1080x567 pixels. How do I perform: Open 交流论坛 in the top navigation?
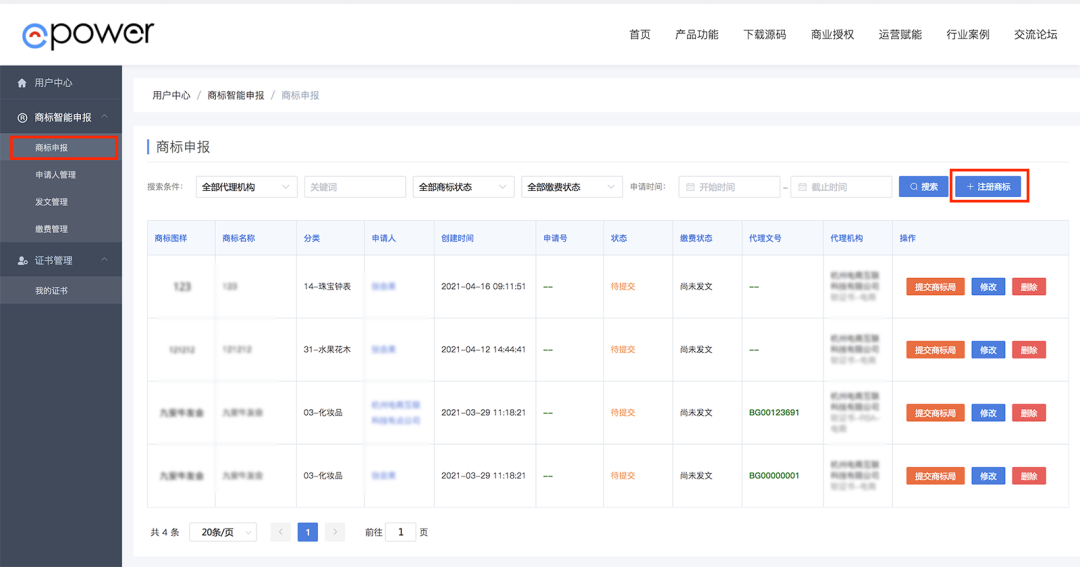point(1035,34)
